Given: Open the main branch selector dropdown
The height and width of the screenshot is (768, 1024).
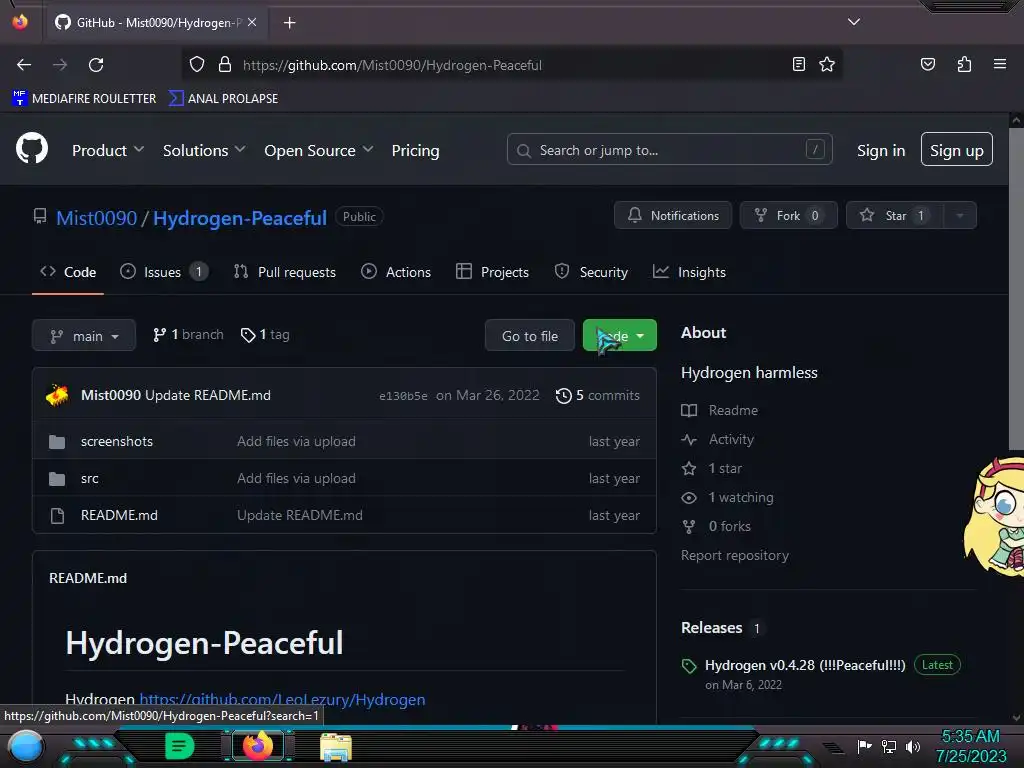Looking at the screenshot, I should [x=84, y=335].
